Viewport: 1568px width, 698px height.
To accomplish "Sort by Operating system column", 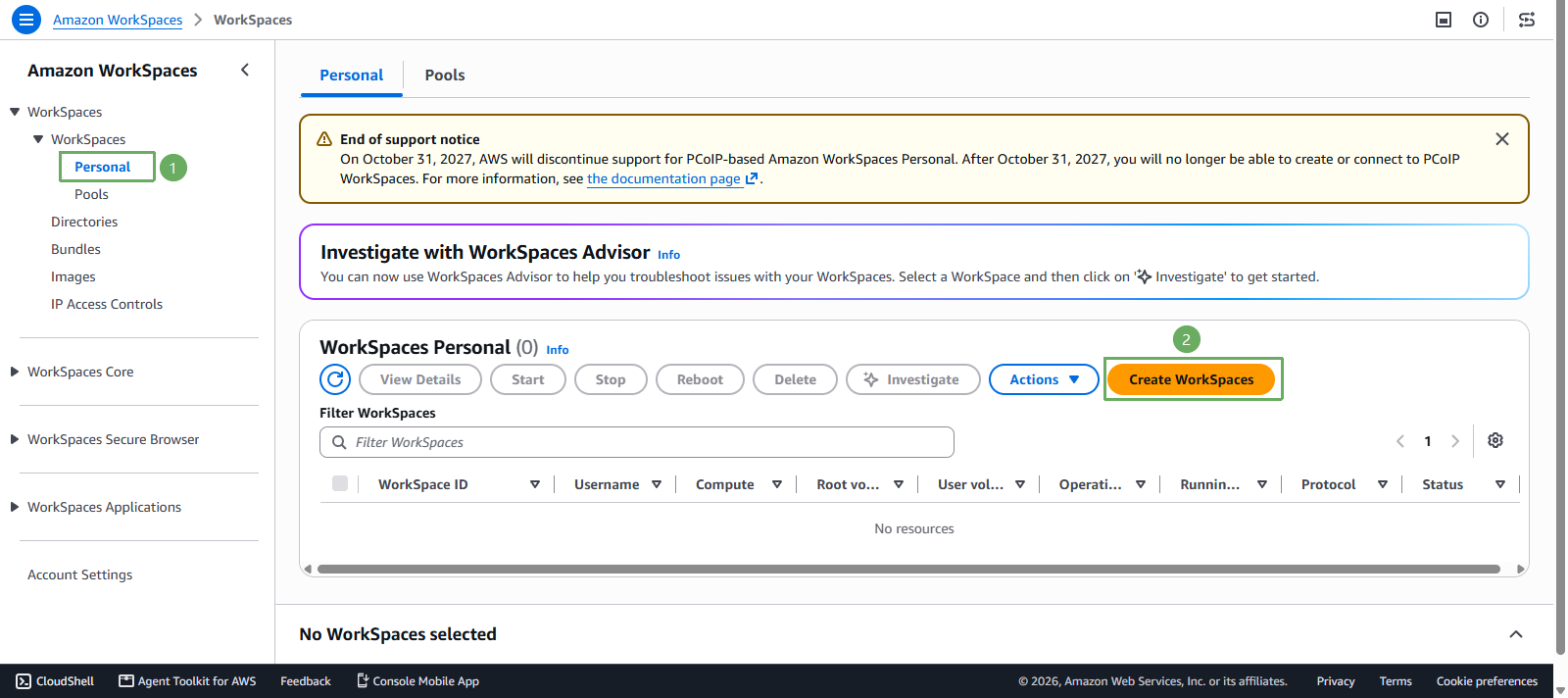I will (x=1141, y=484).
